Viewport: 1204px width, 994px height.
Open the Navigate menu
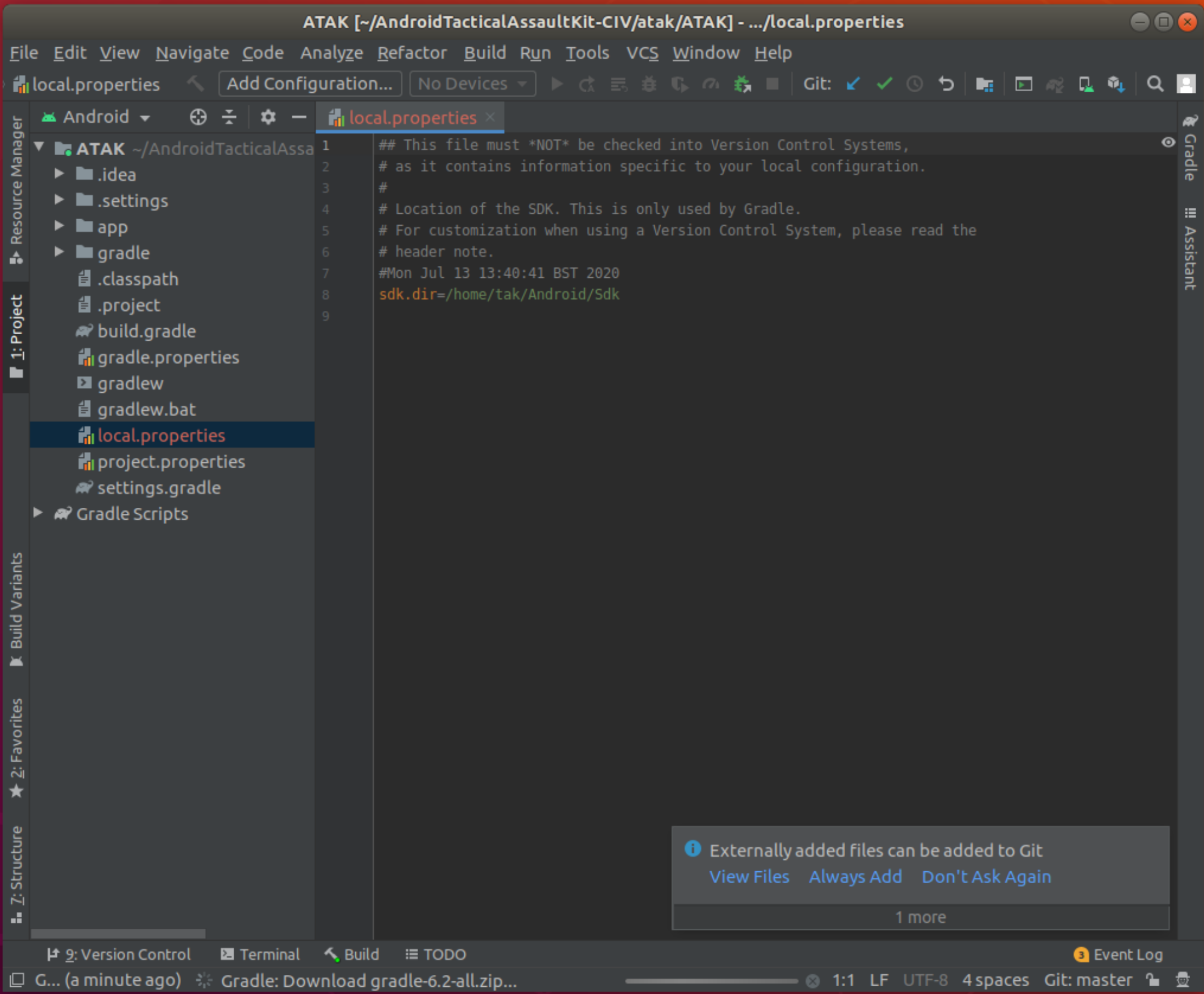pos(192,53)
